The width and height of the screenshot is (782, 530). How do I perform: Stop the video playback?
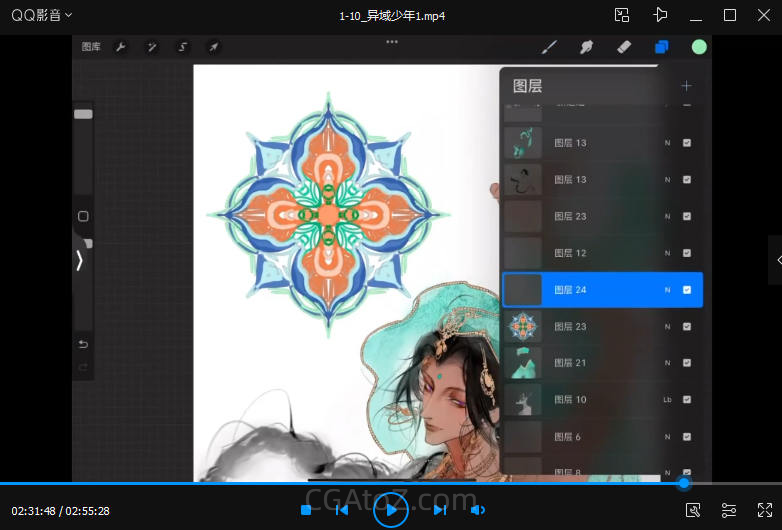306,510
